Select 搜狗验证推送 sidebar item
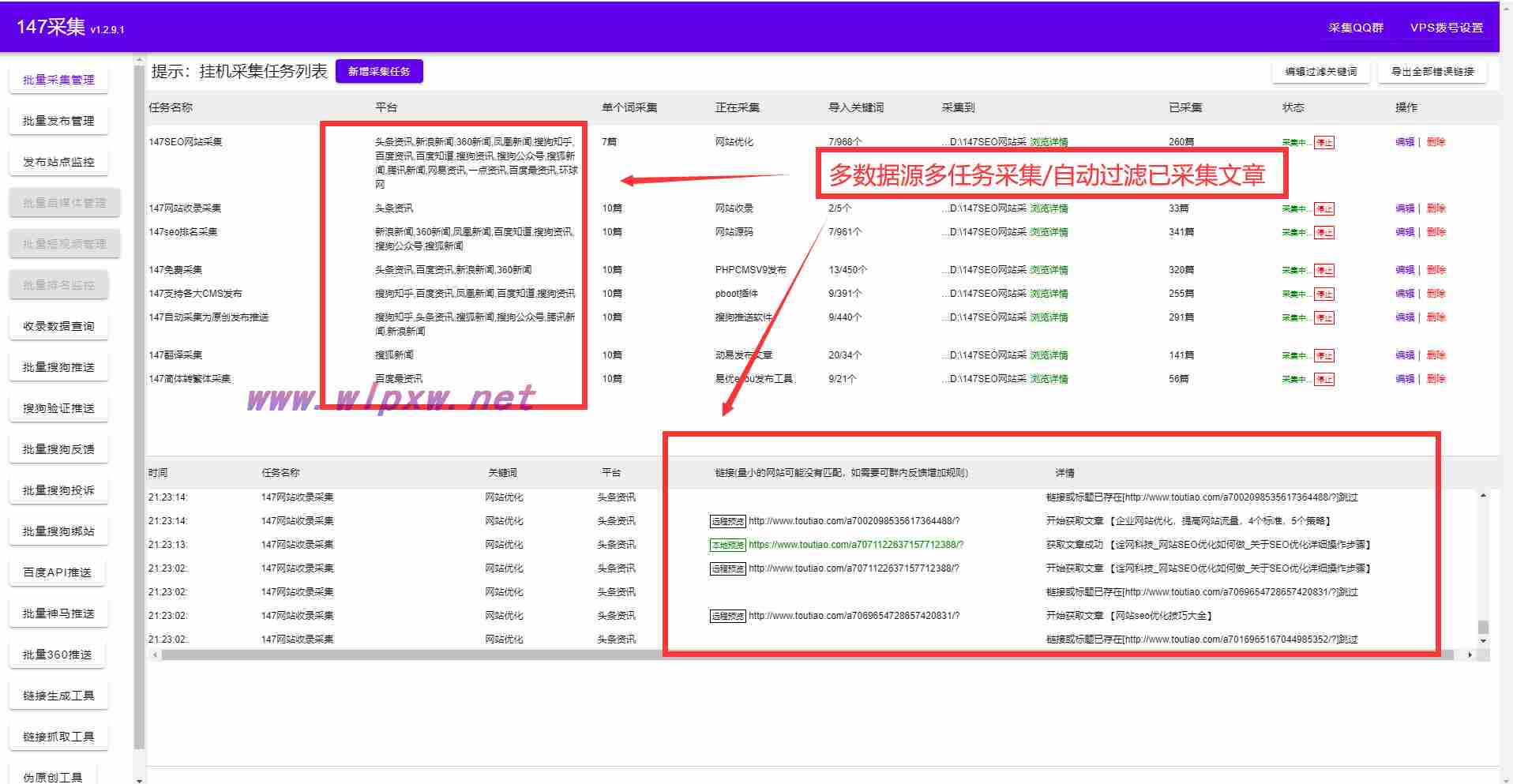Image resolution: width=1513 pixels, height=784 pixels. click(x=58, y=408)
